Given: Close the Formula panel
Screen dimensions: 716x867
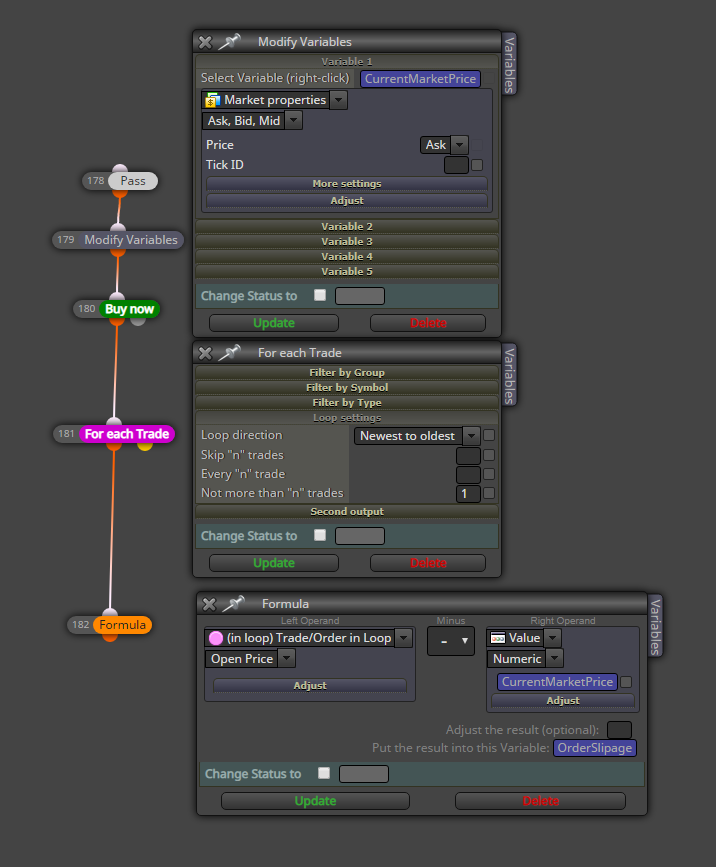Looking at the screenshot, I should pyautogui.click(x=209, y=604).
